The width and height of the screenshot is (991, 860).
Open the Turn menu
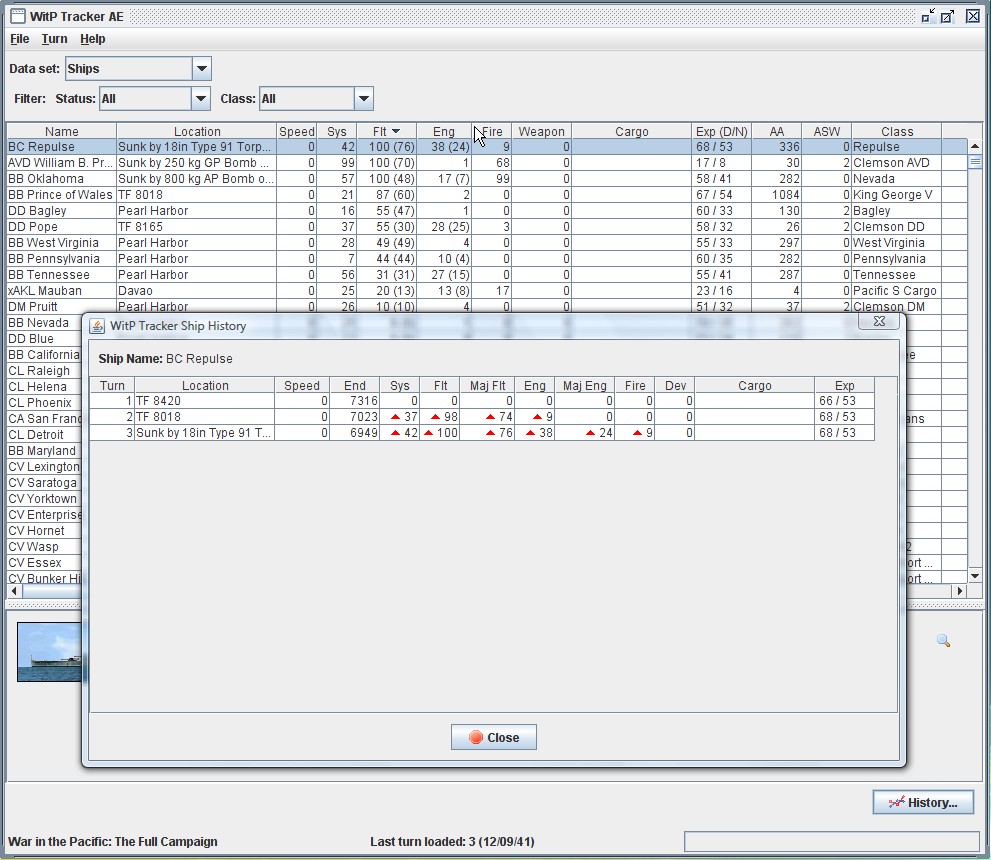(54, 39)
